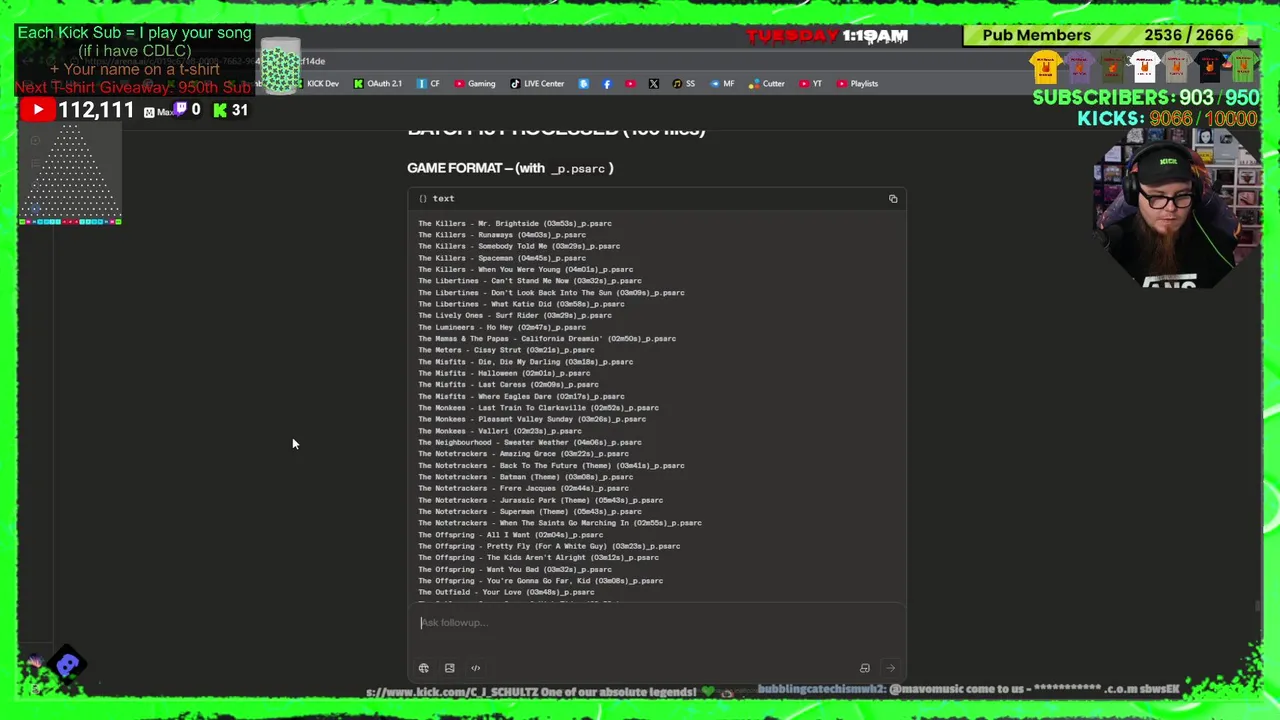Click the X (Twitter) bookmark icon
The height and width of the screenshot is (720, 1280).
(x=654, y=84)
